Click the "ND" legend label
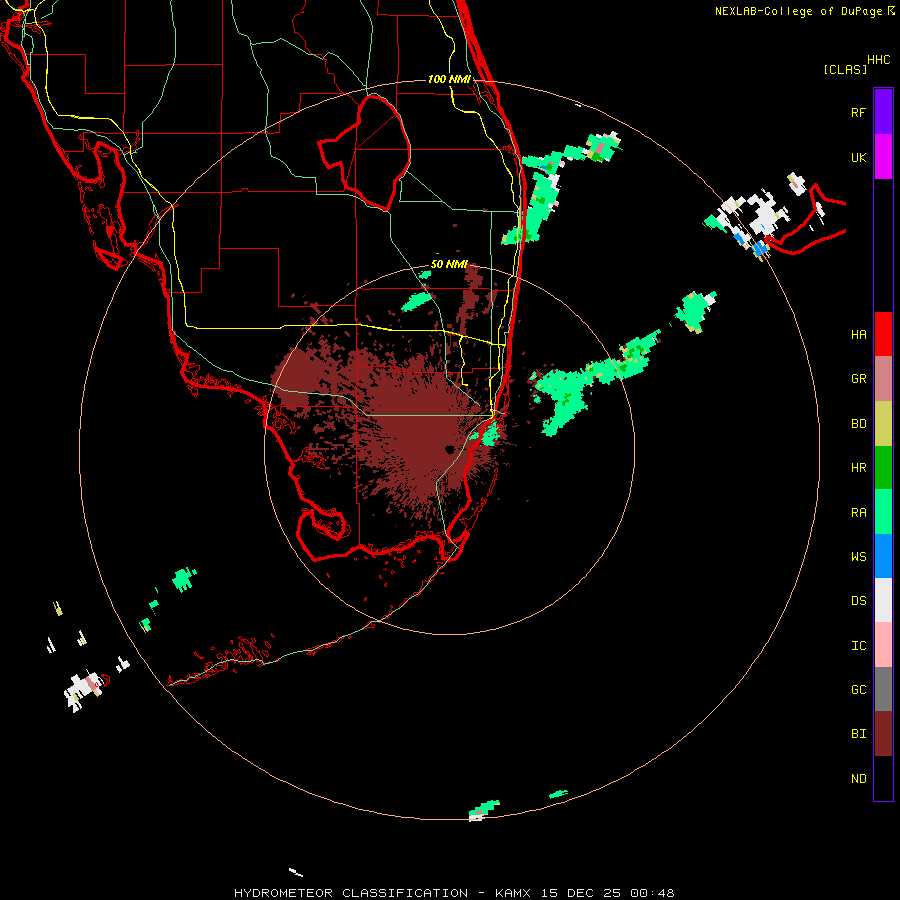The width and height of the screenshot is (900, 900). point(858,778)
